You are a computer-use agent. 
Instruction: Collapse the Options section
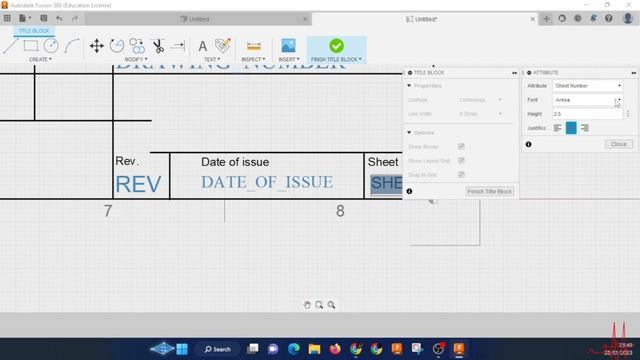coord(409,133)
